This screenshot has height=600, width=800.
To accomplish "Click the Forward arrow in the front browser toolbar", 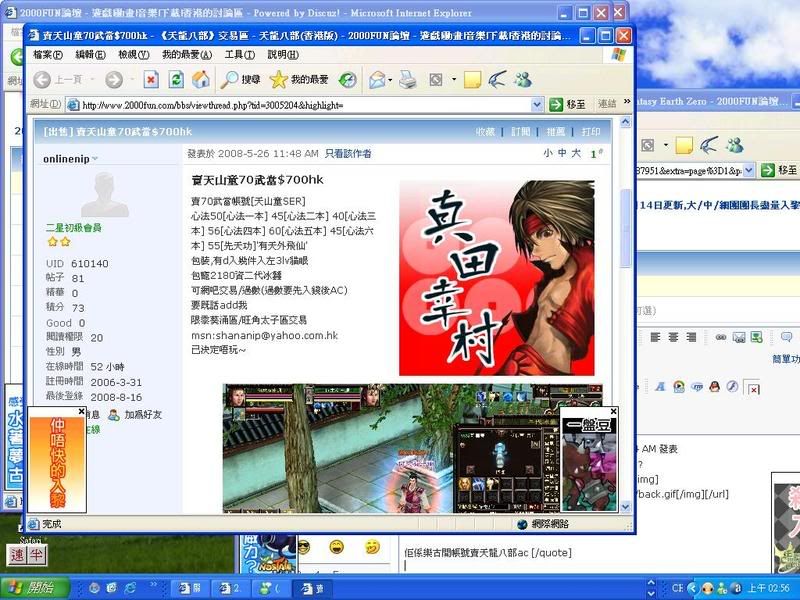I will coord(114,80).
